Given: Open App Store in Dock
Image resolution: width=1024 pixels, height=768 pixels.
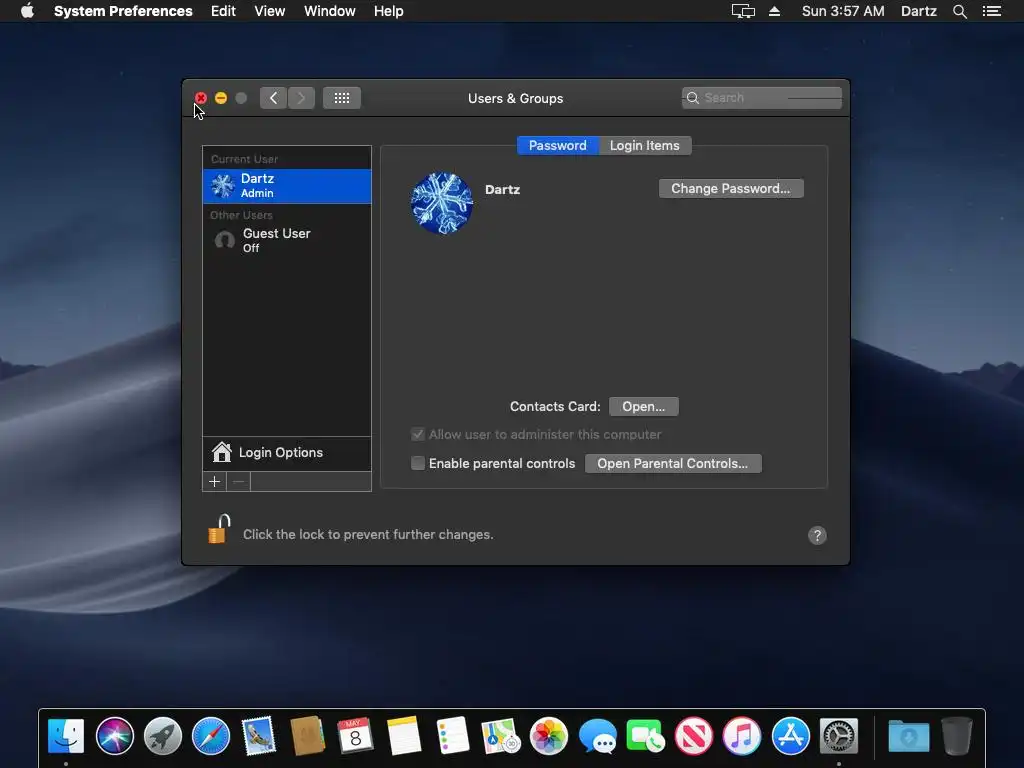Looking at the screenshot, I should pyautogui.click(x=790, y=736).
